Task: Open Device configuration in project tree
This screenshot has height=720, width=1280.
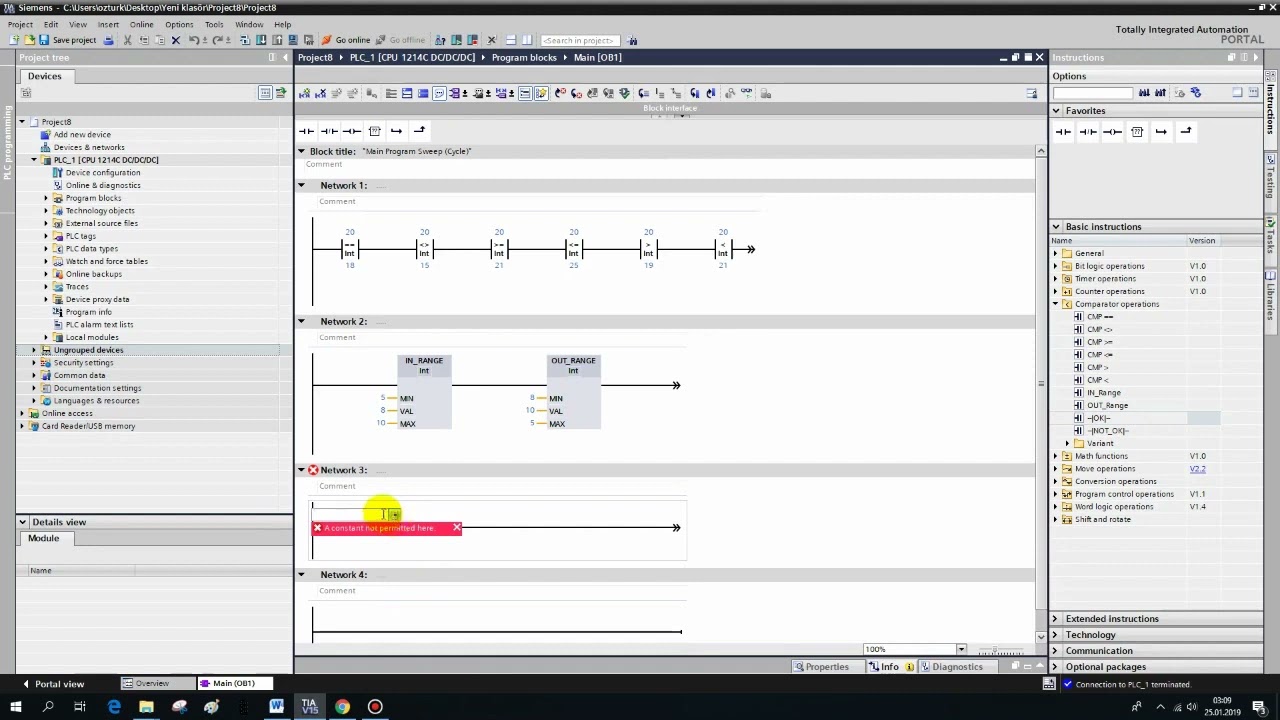Action: [102, 172]
